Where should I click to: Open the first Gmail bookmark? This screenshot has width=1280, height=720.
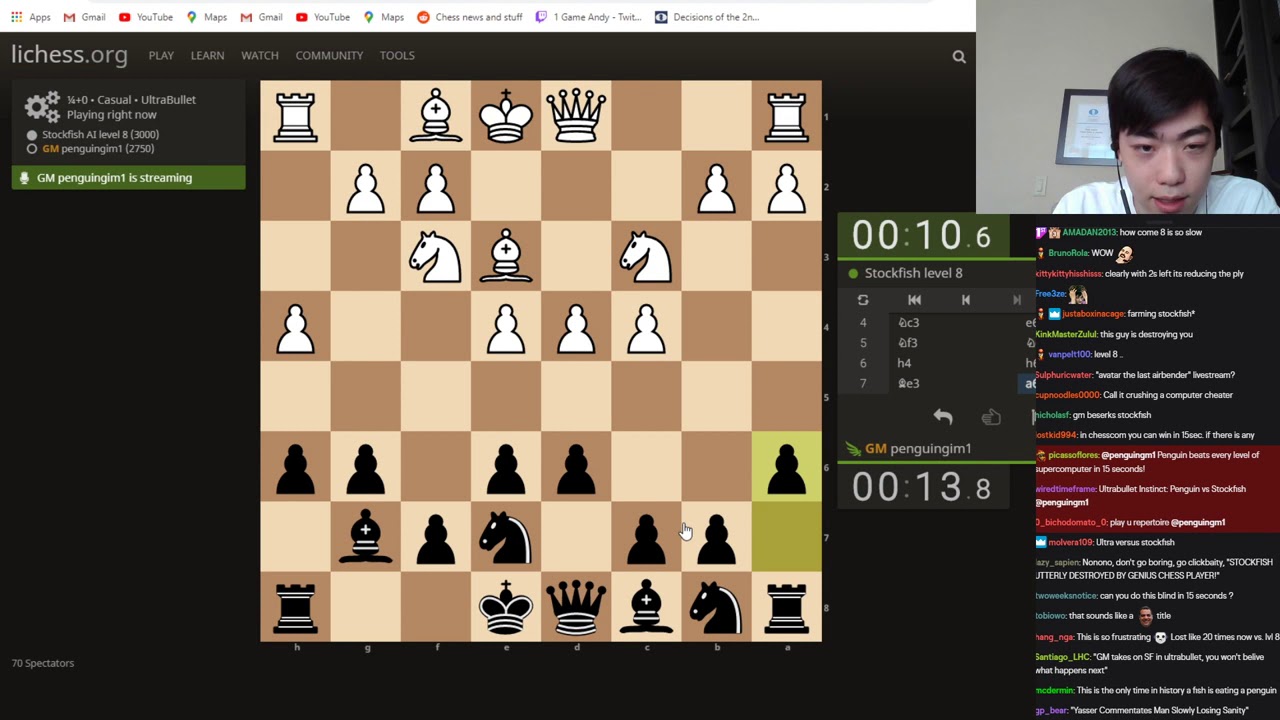[84, 17]
